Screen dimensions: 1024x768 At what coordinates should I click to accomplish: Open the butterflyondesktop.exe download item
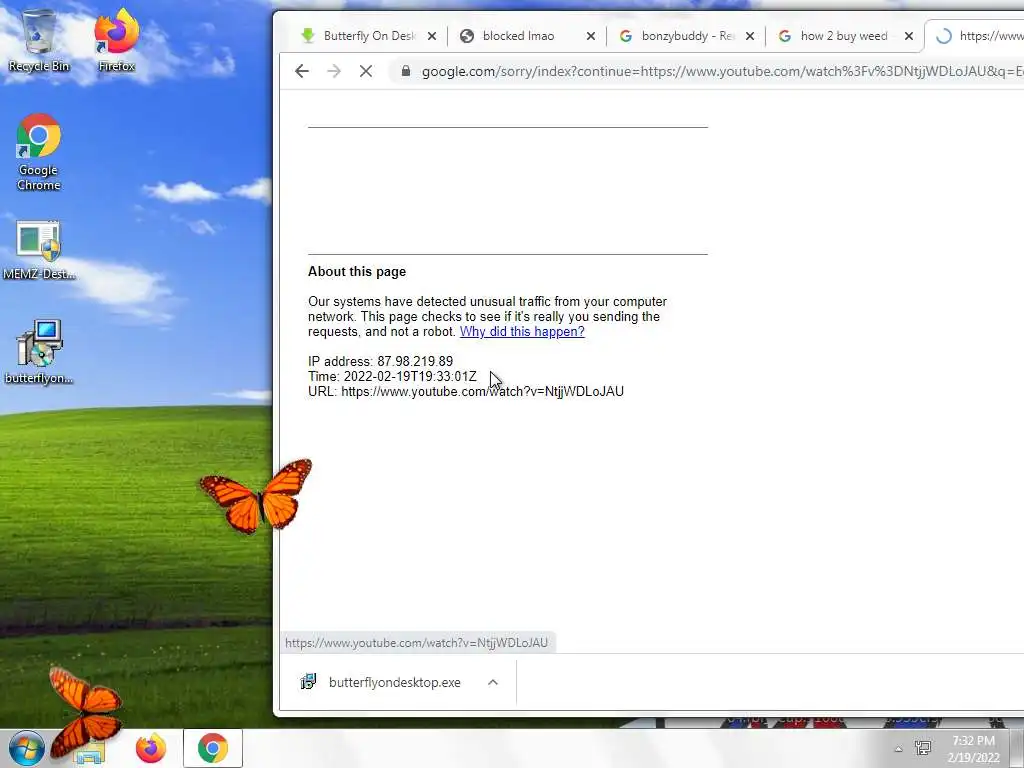(394, 682)
